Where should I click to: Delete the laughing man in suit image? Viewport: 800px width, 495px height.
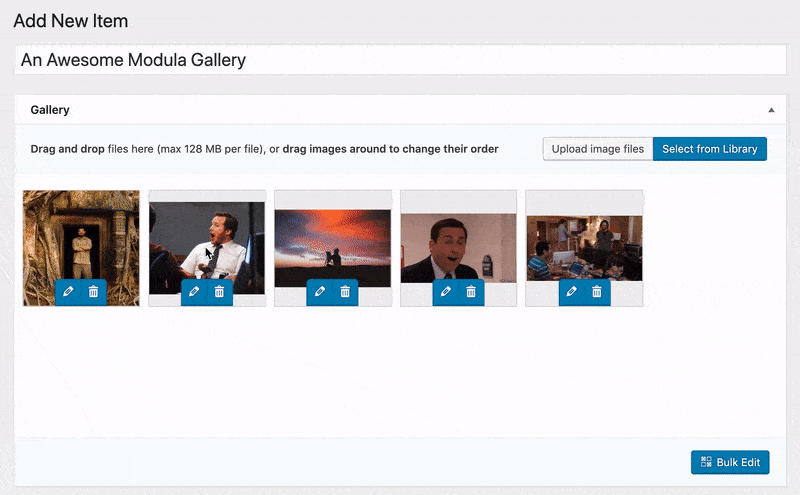pyautogui.click(x=471, y=292)
